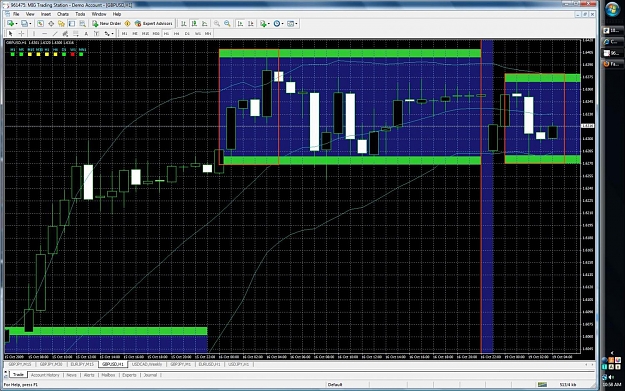Open the Help menu
Image resolution: width=625 pixels, height=391 pixels.
click(117, 14)
